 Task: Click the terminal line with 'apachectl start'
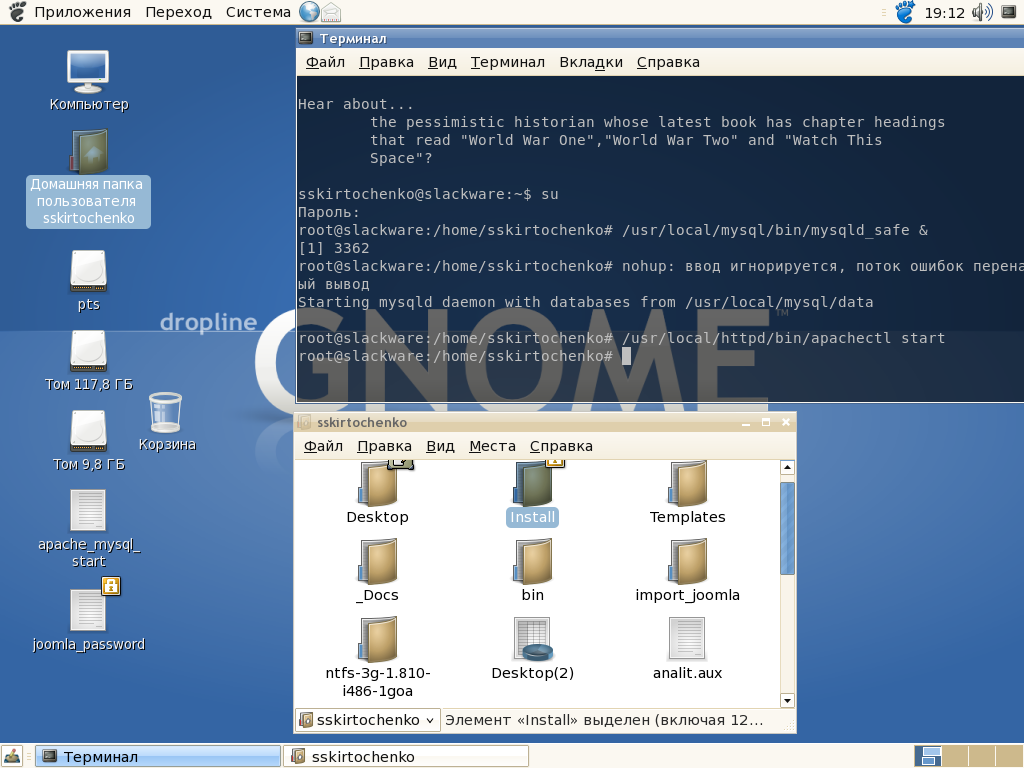pos(621,338)
